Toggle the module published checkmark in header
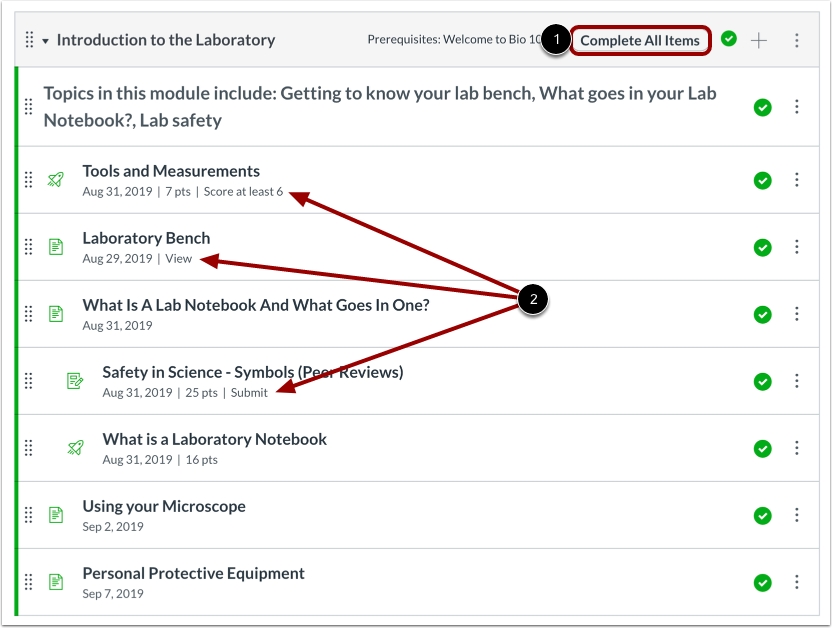The width and height of the screenshot is (832, 628). 729,39
